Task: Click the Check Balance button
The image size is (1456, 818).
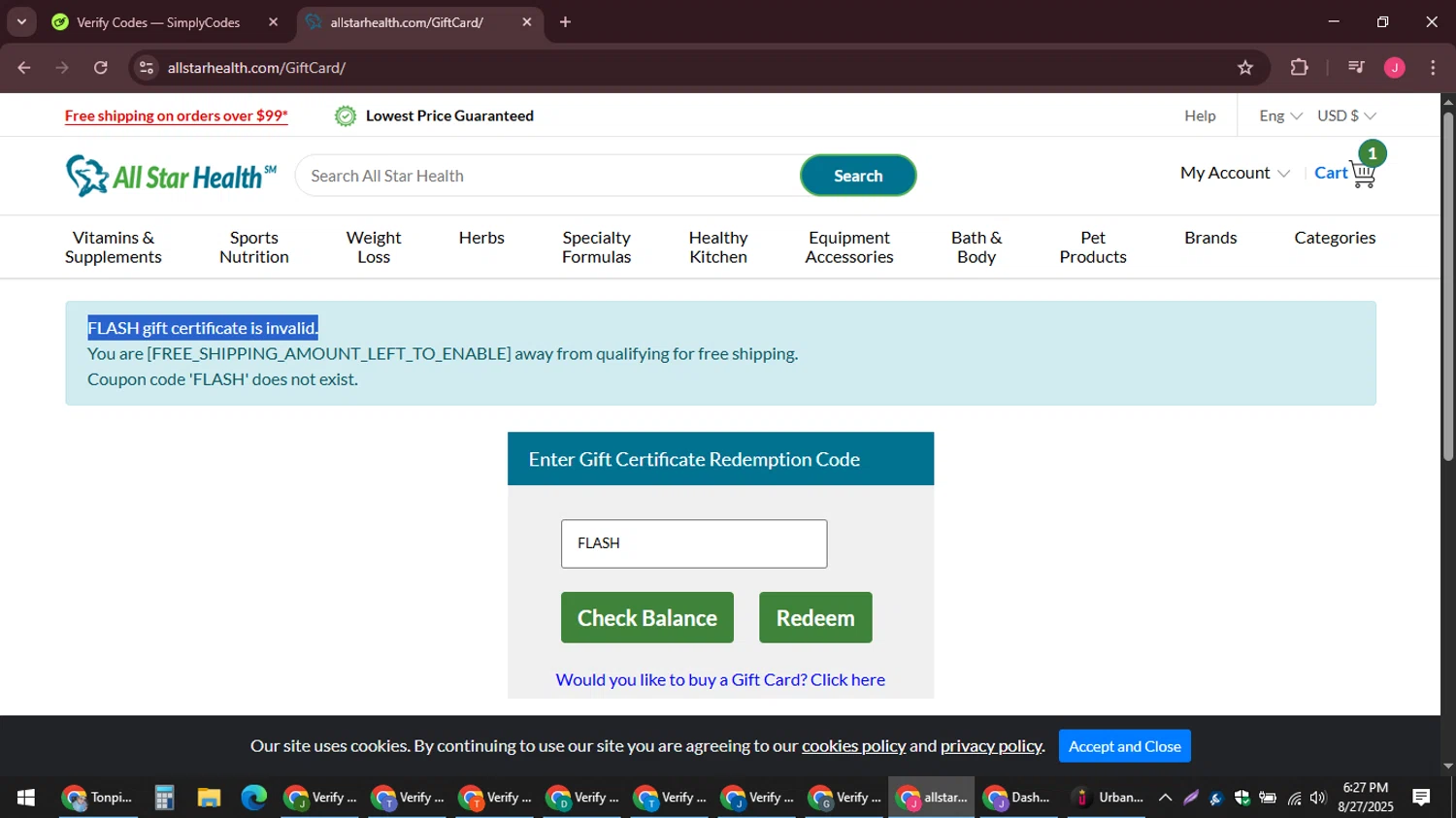Action: (647, 617)
